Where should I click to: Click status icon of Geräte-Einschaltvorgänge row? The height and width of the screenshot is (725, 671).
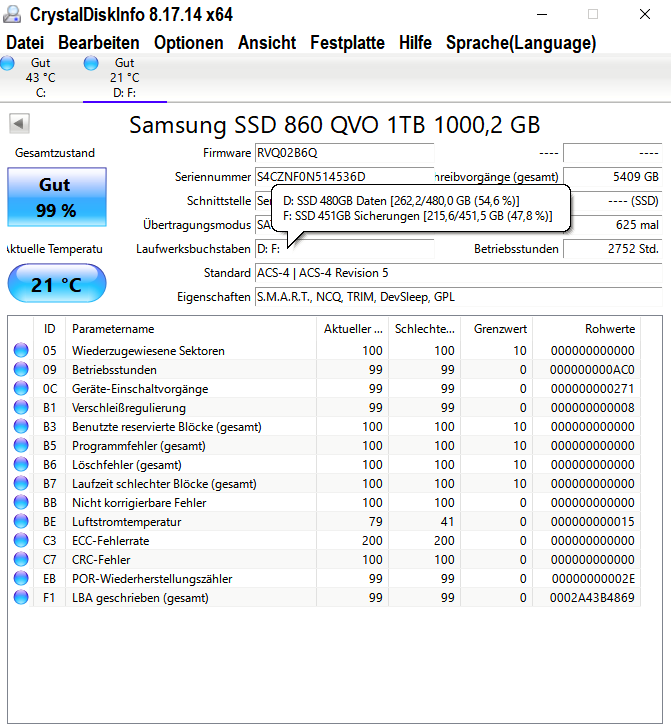[21, 388]
